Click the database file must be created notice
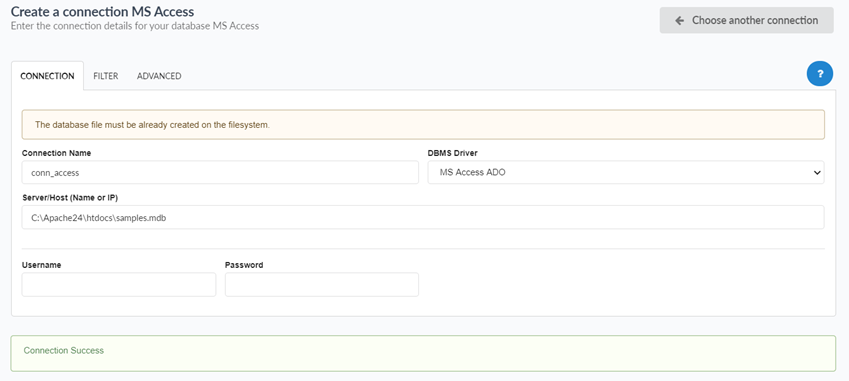Image resolution: width=849 pixels, height=381 pixels. click(x=423, y=124)
